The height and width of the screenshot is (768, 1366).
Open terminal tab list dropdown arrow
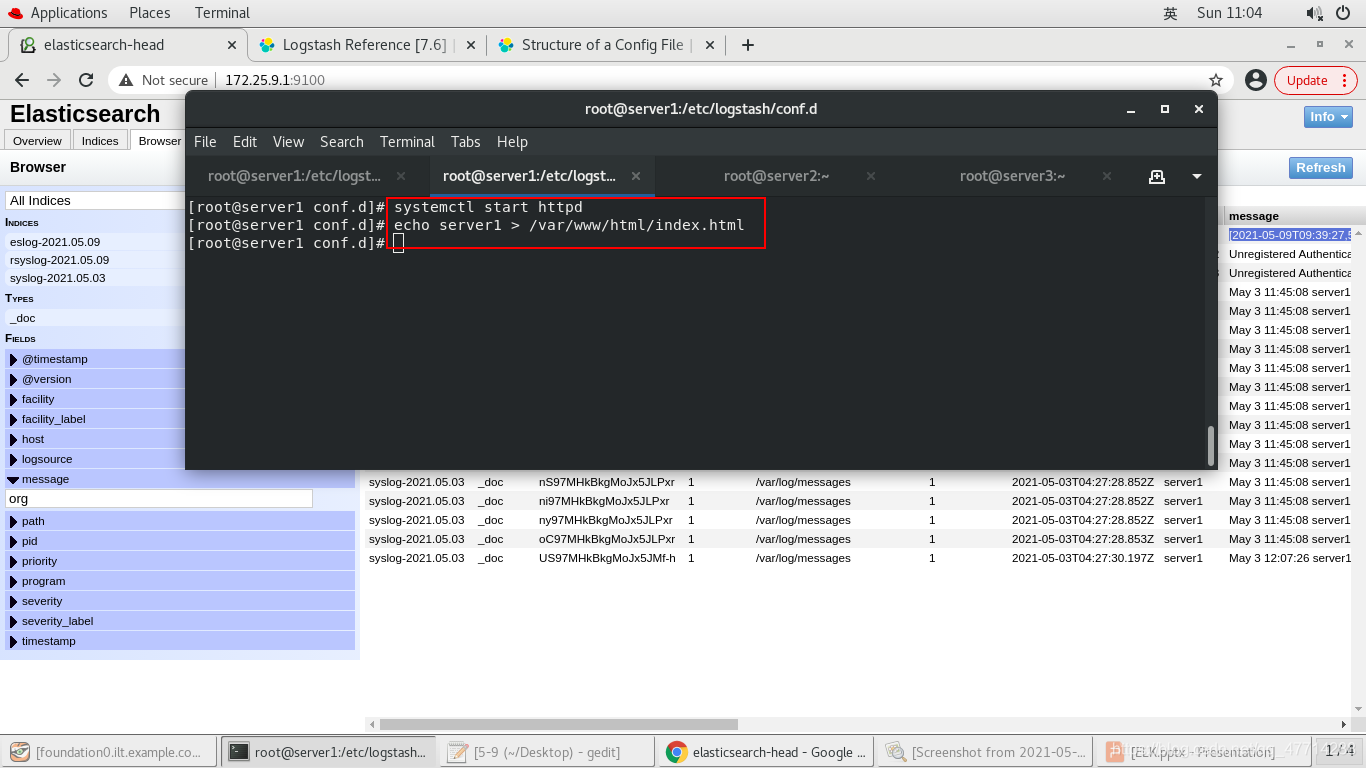1197,176
